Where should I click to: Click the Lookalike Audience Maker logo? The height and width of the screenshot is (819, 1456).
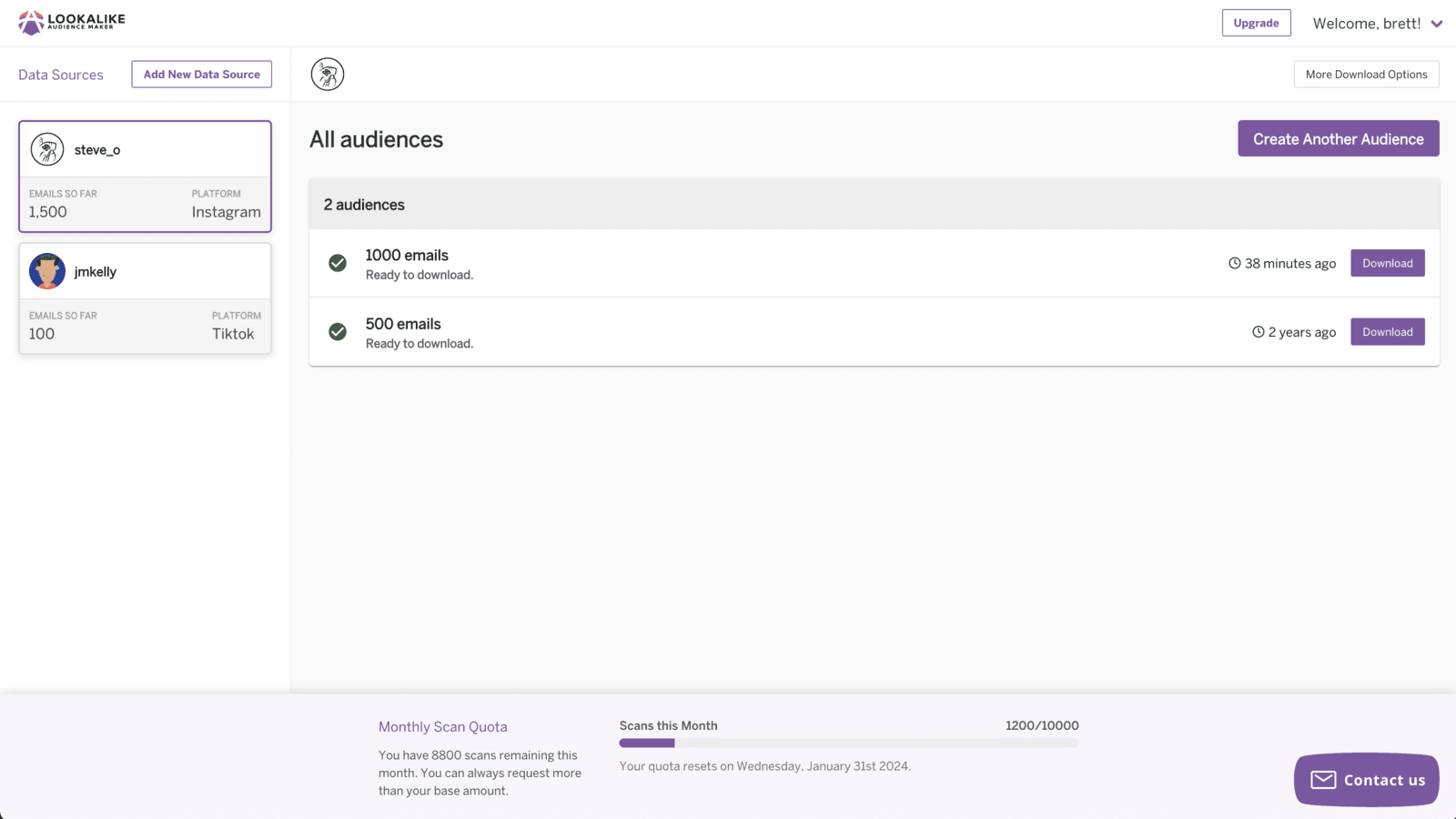click(71, 21)
